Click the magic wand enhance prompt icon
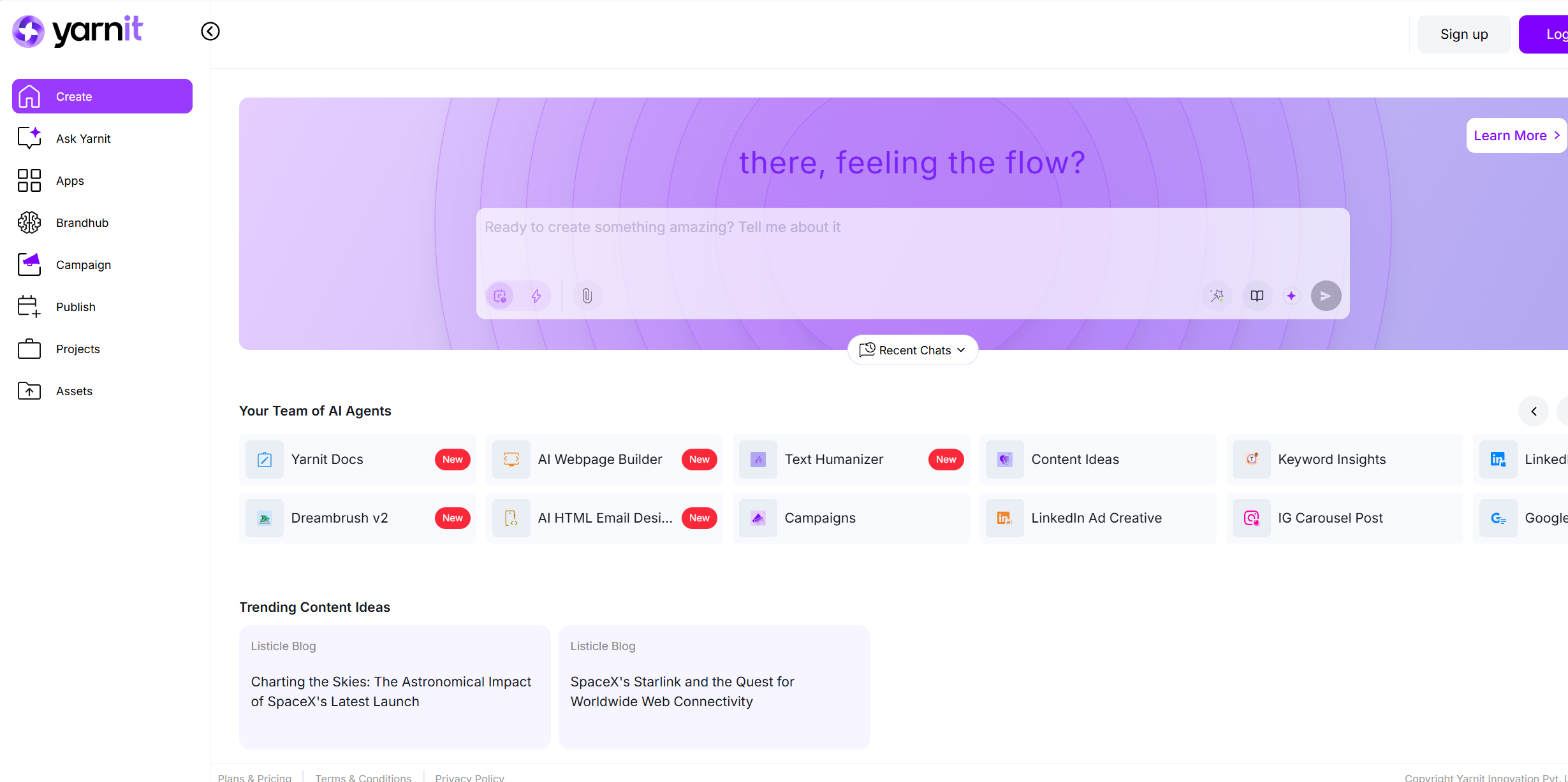 tap(1217, 296)
